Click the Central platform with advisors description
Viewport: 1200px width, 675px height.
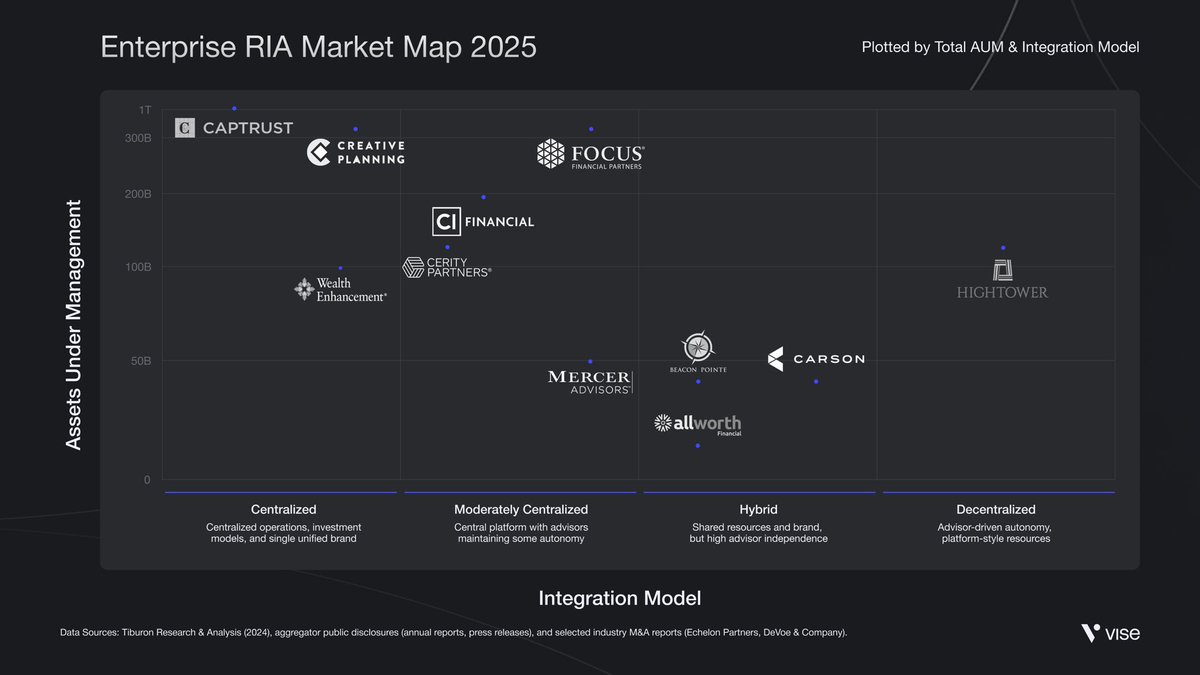point(521,533)
